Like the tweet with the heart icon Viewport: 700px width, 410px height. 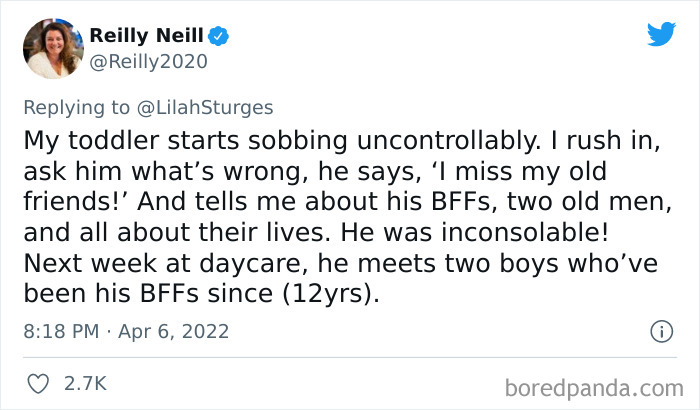[40, 383]
